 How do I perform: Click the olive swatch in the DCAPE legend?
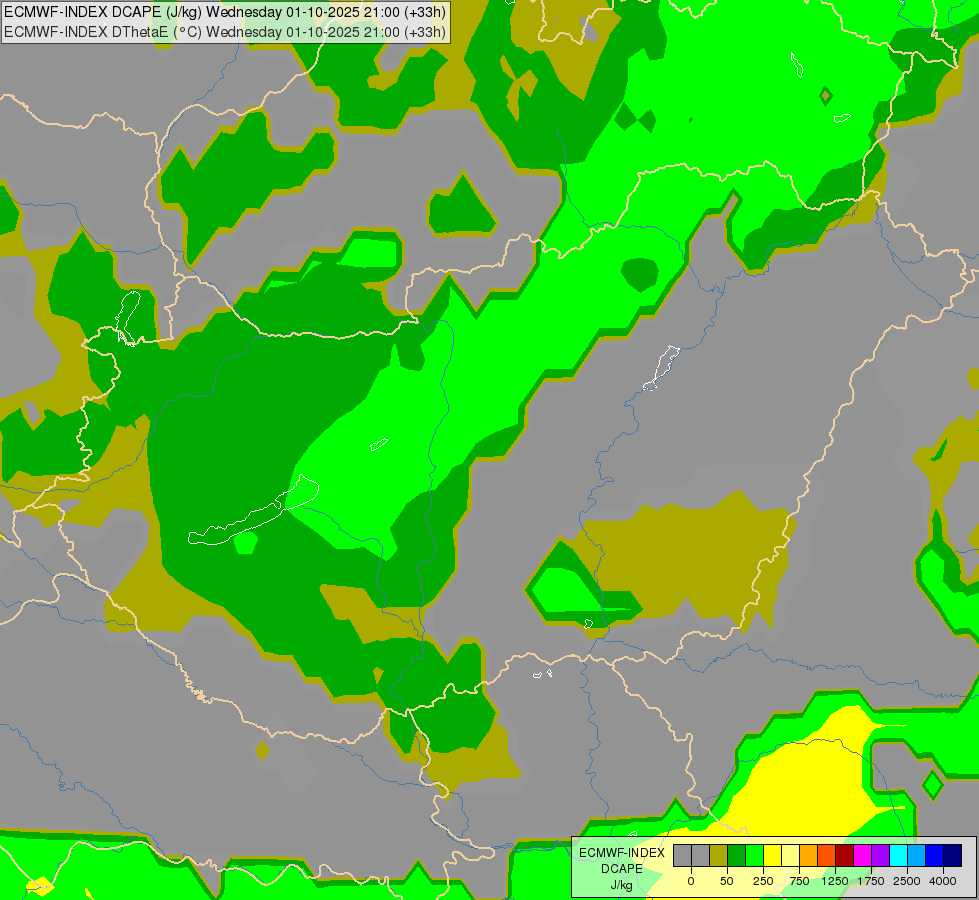(719, 855)
